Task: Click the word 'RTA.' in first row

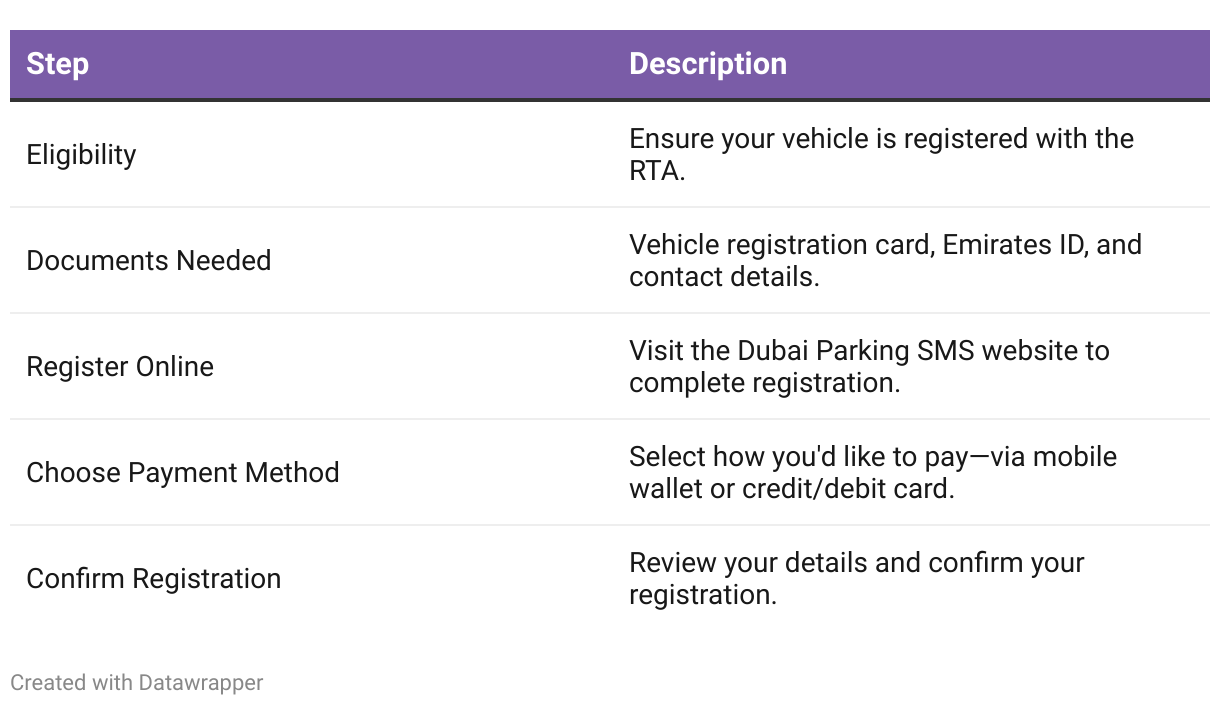Action: tap(657, 171)
